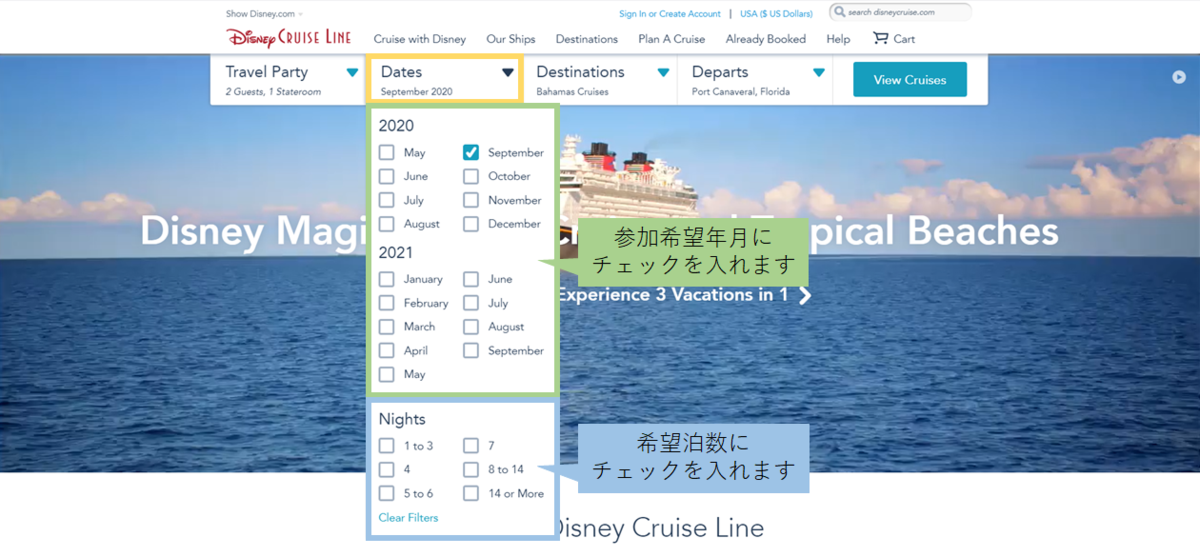Open the Already Booked menu

pos(766,39)
